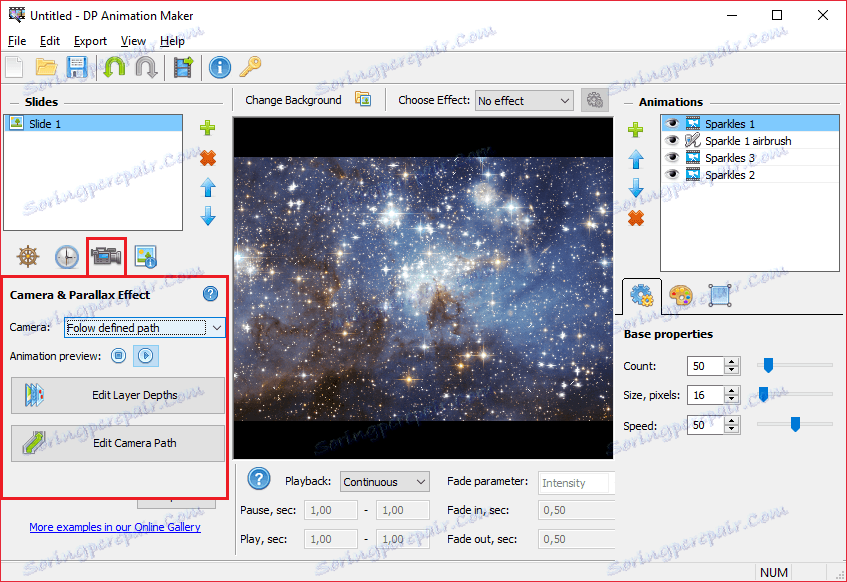
Task: Toggle visibility of Sparkle 1 airbrush
Action: click(x=672, y=141)
